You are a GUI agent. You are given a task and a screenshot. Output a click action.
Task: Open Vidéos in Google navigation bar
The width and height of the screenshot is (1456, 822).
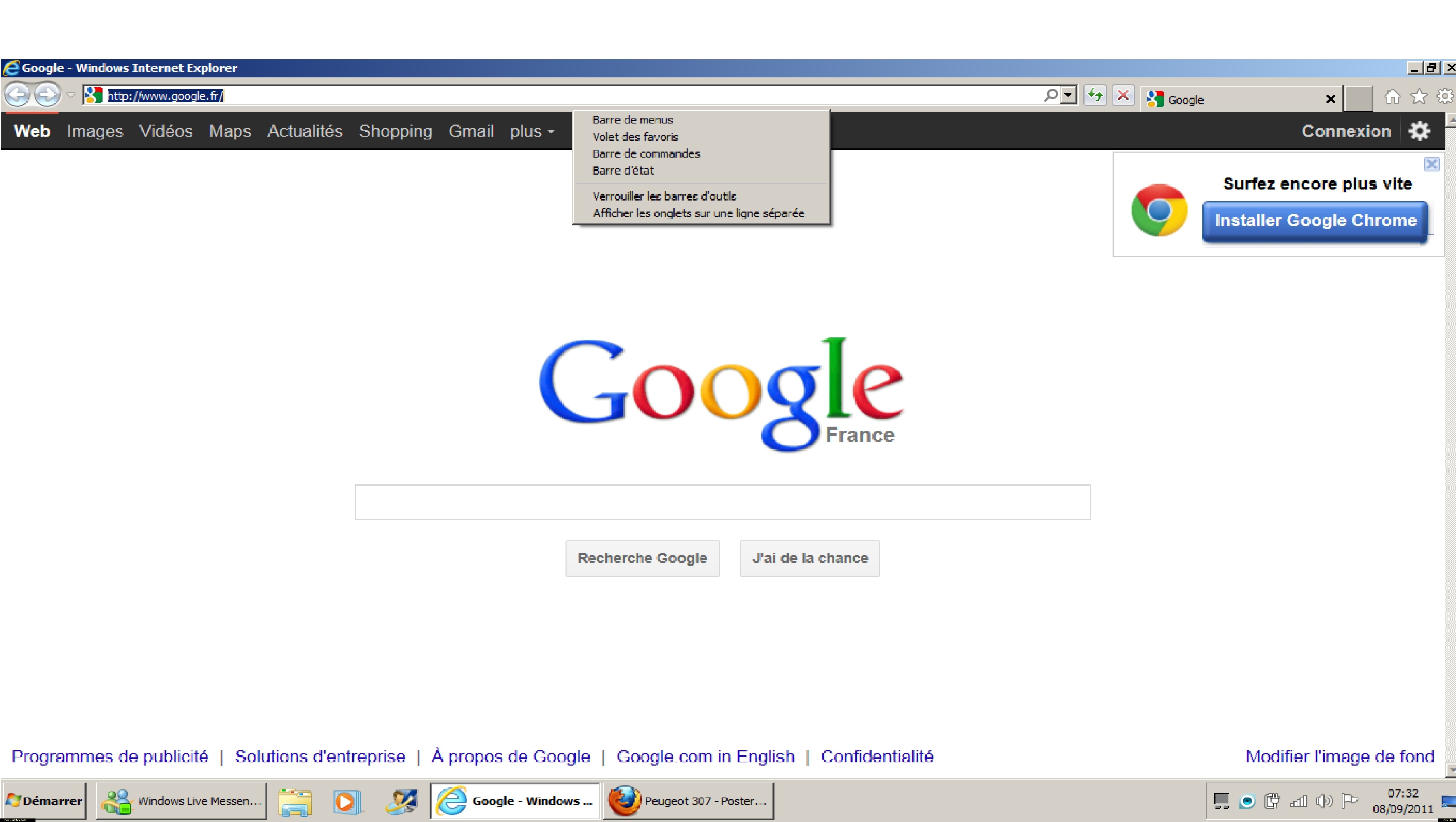tap(166, 131)
